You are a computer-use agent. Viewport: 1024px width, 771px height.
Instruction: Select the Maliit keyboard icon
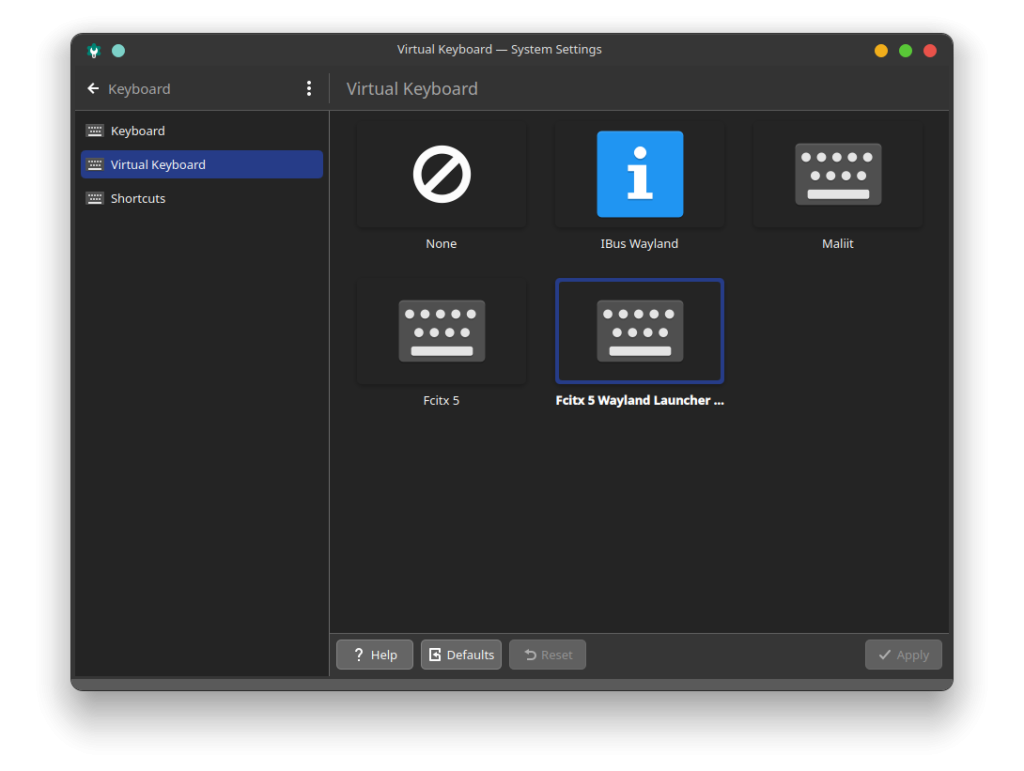[838, 175]
